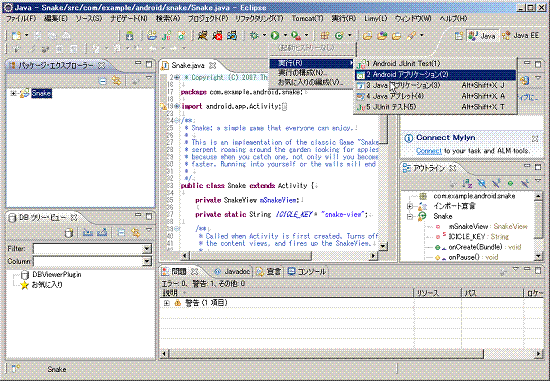Open the 編集(E) menu
The image size is (550, 381).
point(55,18)
